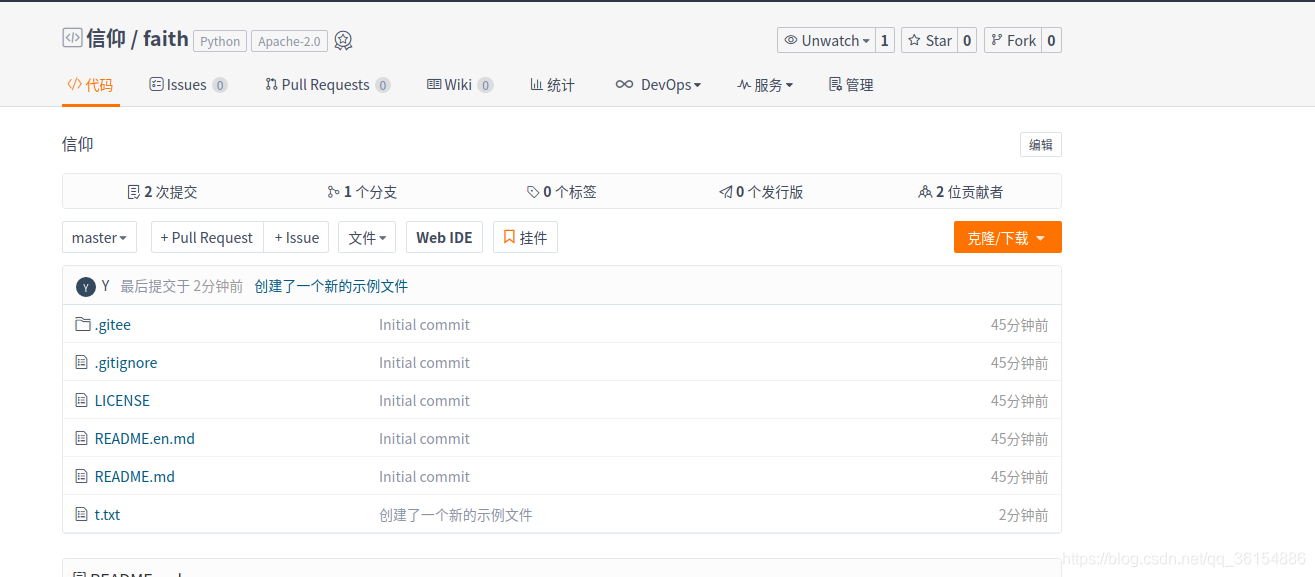The height and width of the screenshot is (577, 1315).
Task: Open the 挂件 widget bookmark button
Action: 525,237
